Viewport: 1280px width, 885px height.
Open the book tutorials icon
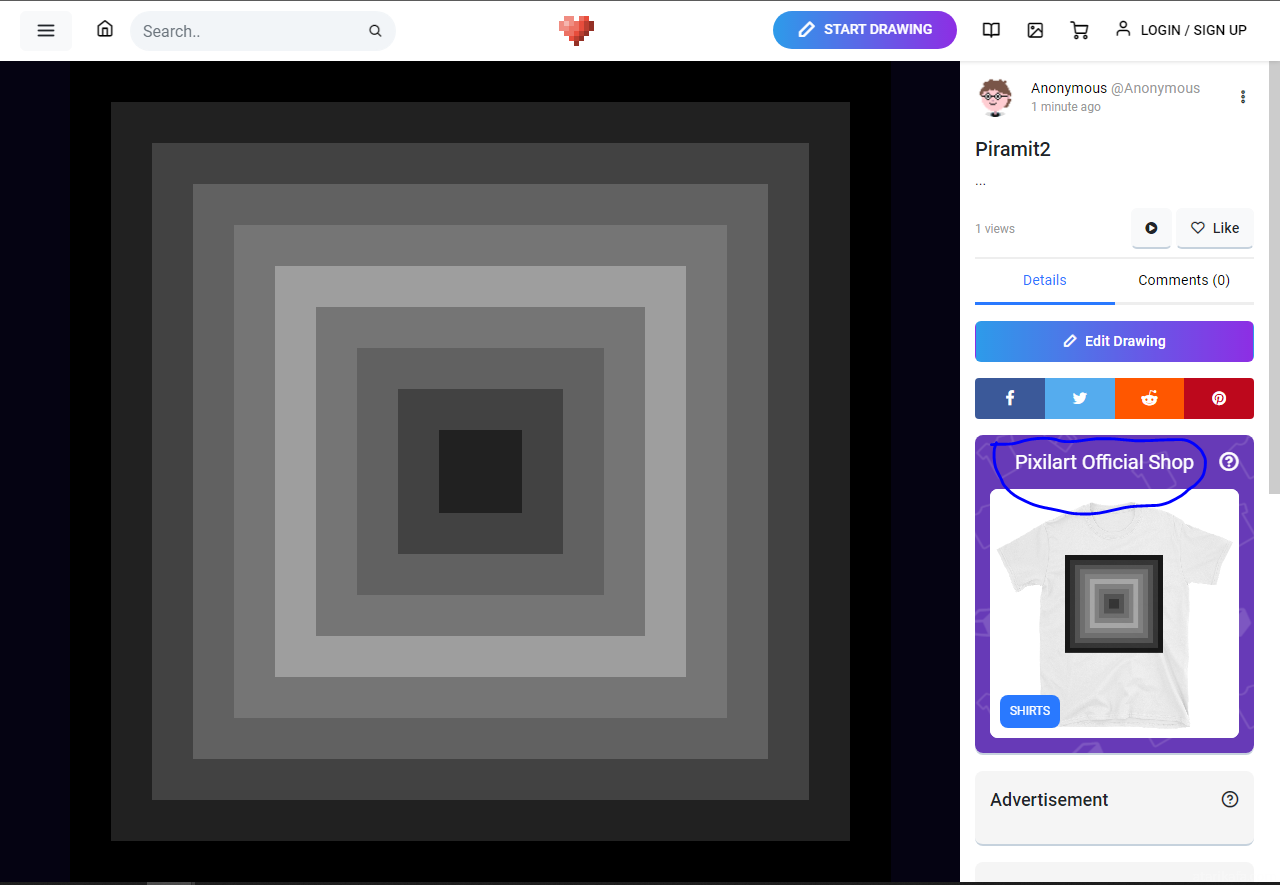click(x=991, y=30)
